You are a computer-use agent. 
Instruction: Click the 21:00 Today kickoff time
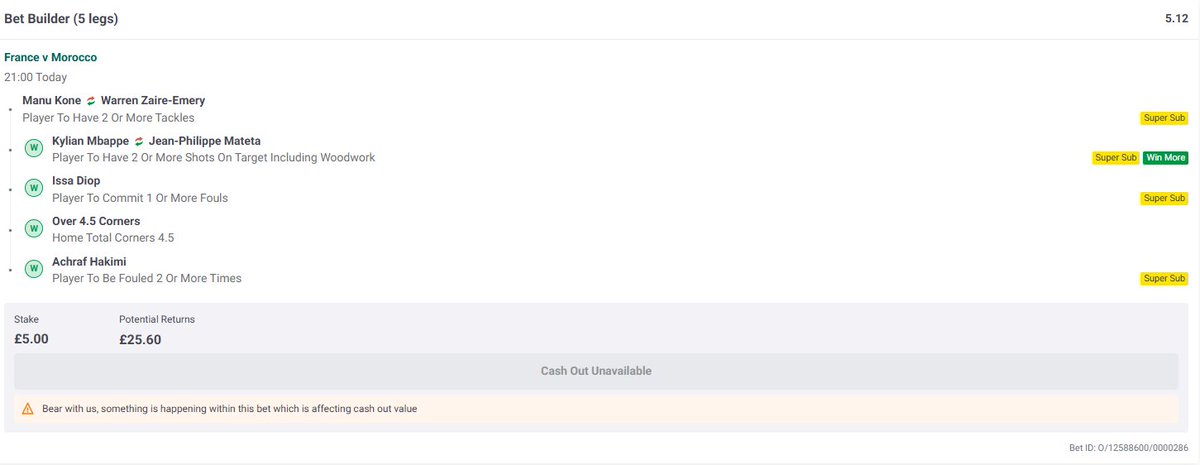coord(36,77)
